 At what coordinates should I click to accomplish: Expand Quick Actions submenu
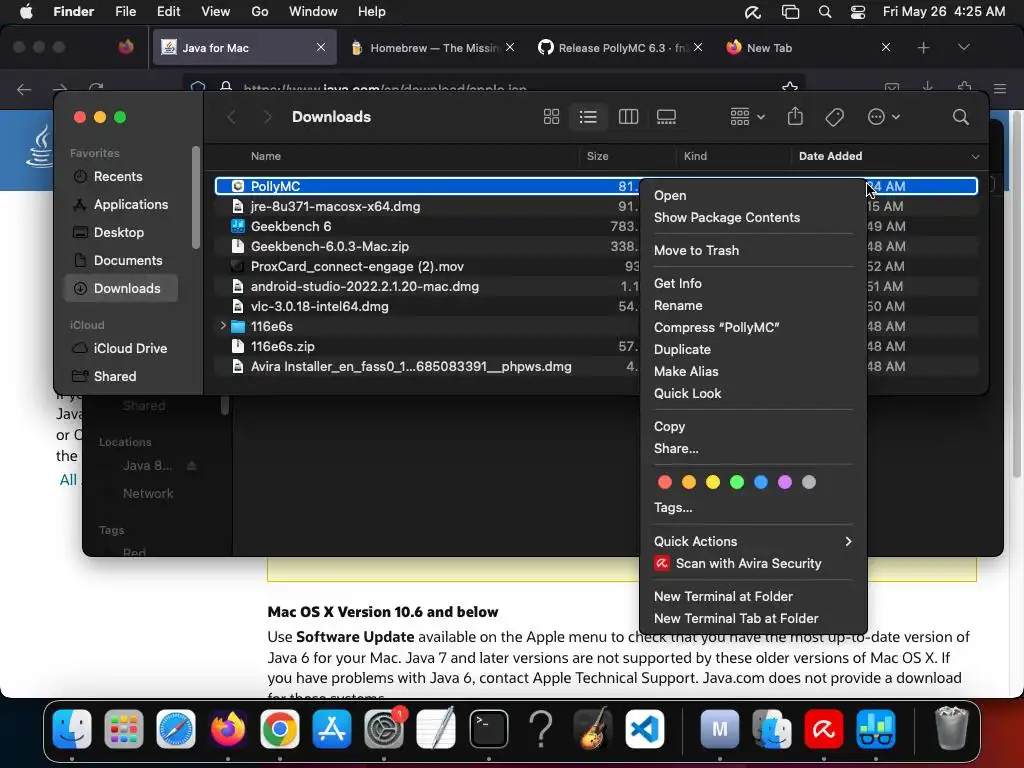752,541
